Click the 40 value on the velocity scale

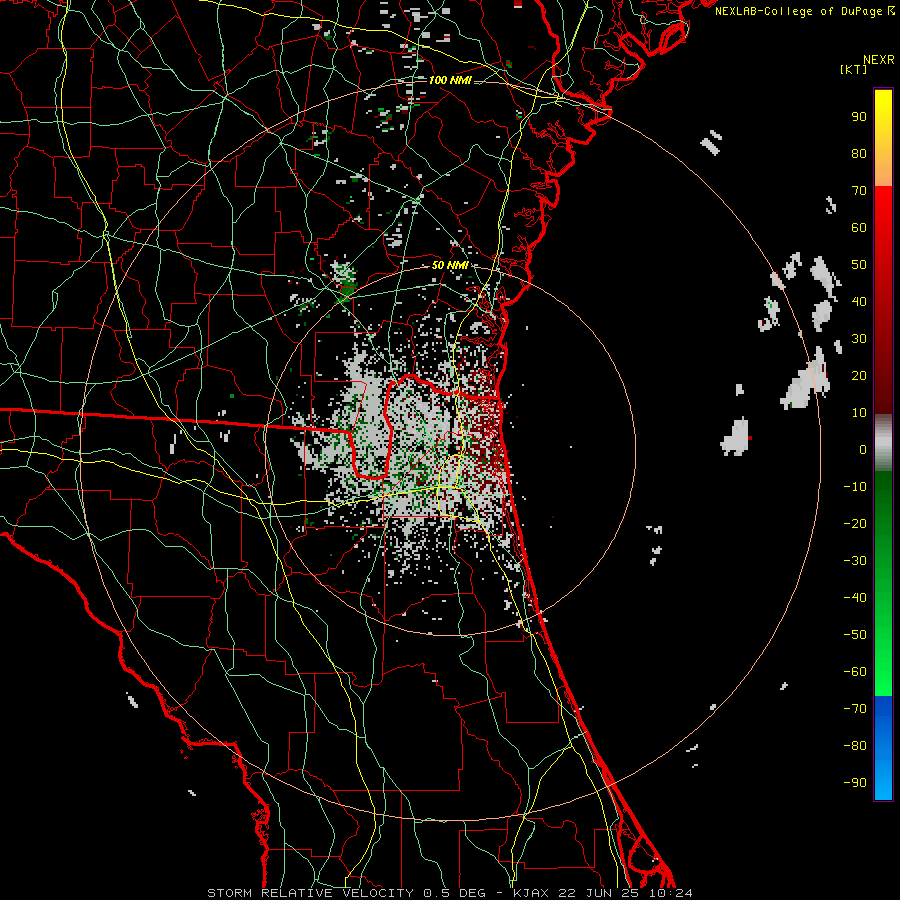click(859, 302)
